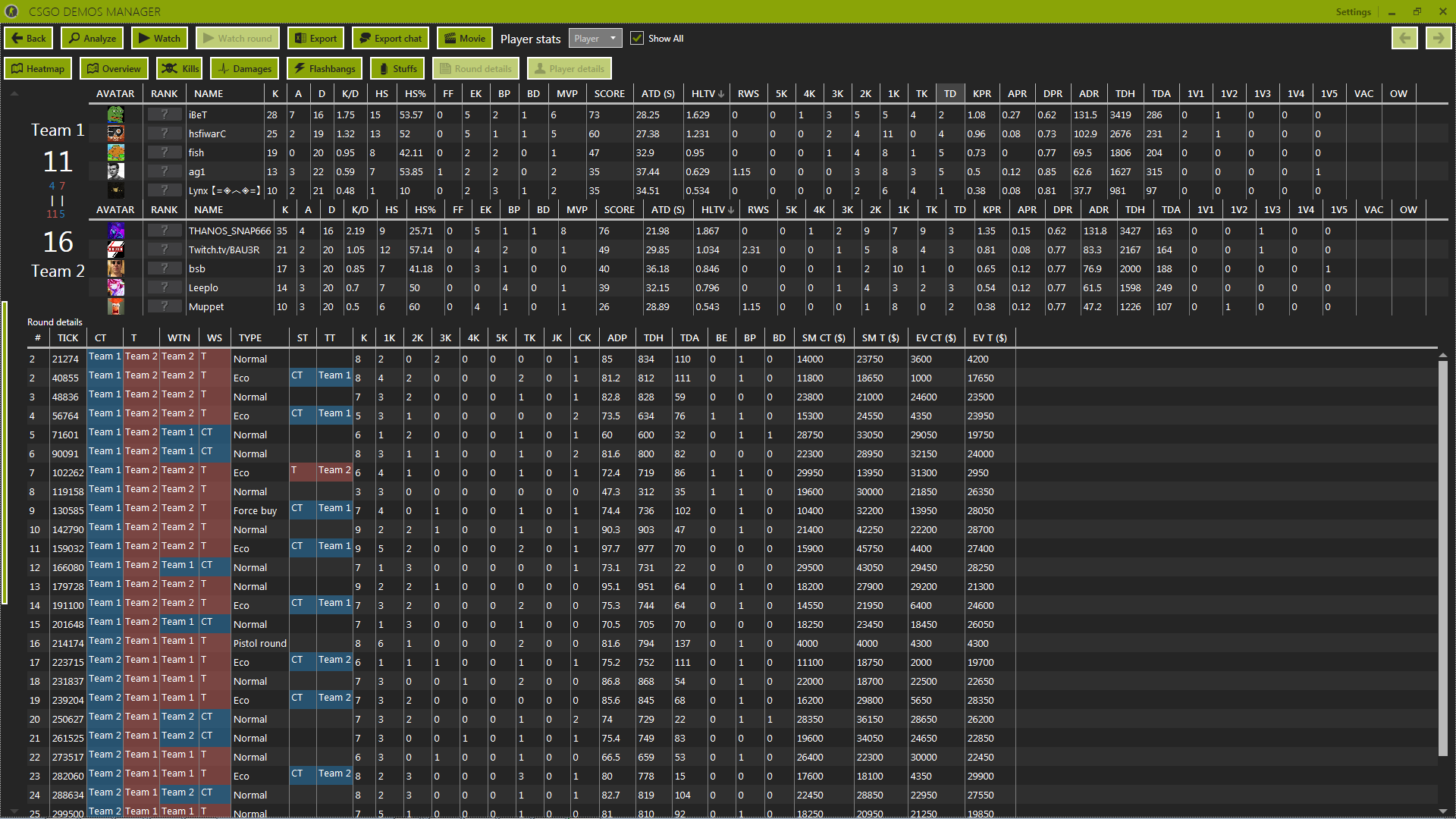The width and height of the screenshot is (1456, 819).
Task: Click ag1's avatar thumbnail
Action: coord(115,171)
